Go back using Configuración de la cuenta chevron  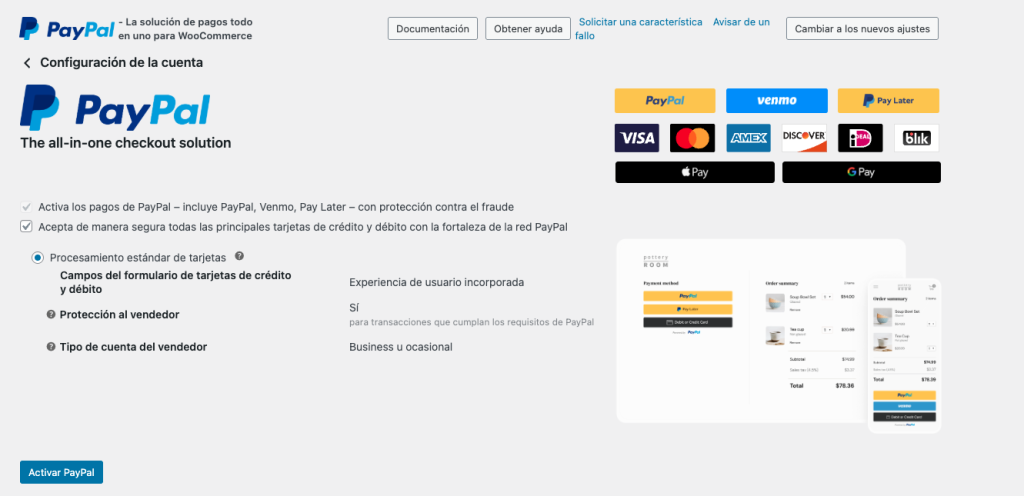[27, 63]
